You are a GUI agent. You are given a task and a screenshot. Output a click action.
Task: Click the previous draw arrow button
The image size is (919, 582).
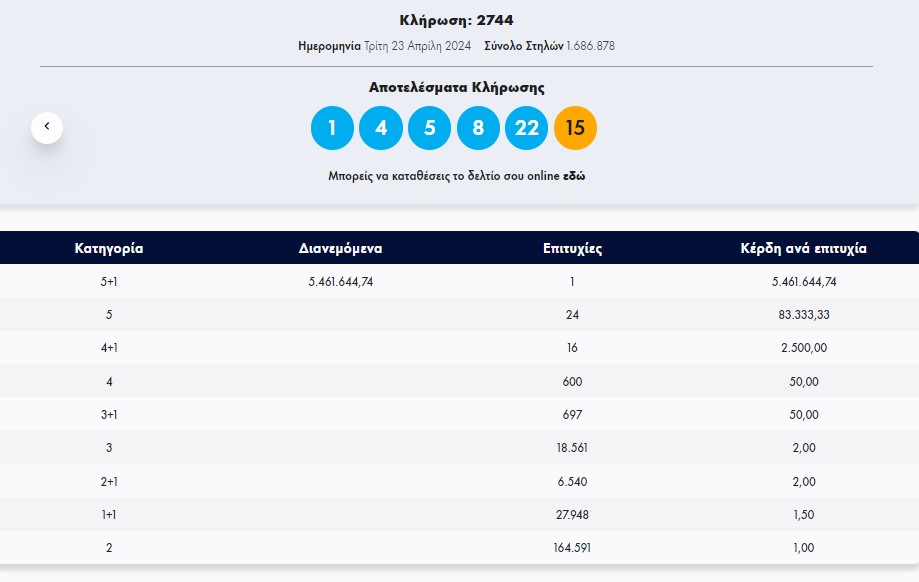tap(46, 127)
